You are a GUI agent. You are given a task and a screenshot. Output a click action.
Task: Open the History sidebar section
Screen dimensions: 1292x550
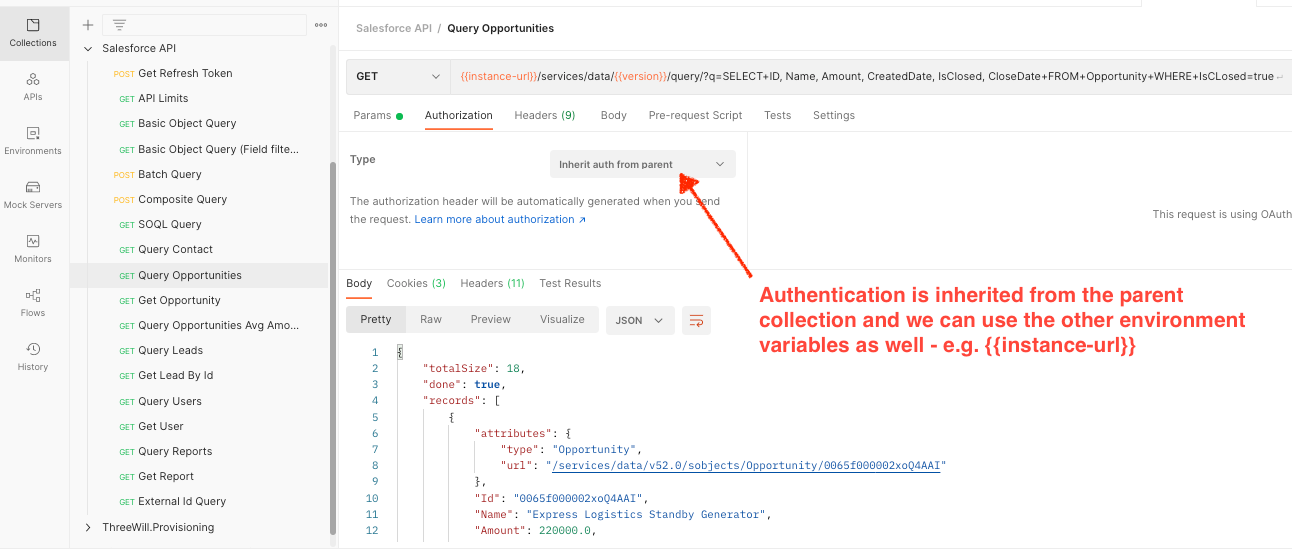click(33, 356)
